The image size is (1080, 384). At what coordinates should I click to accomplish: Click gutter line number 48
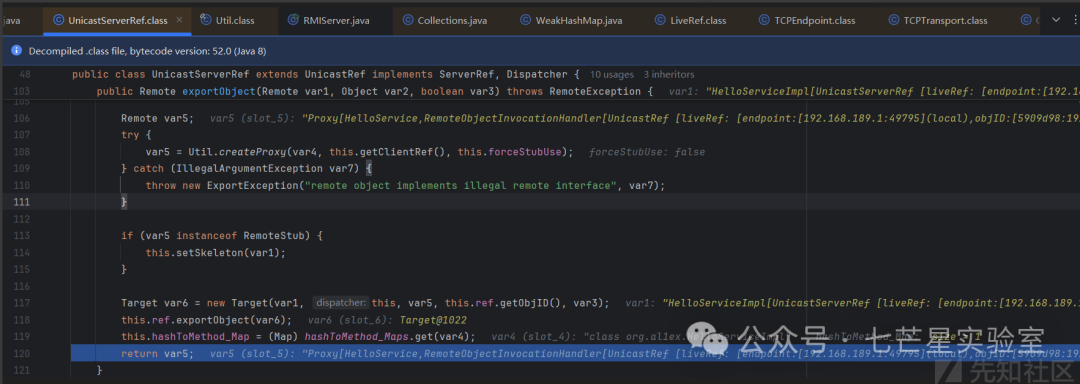(25, 74)
